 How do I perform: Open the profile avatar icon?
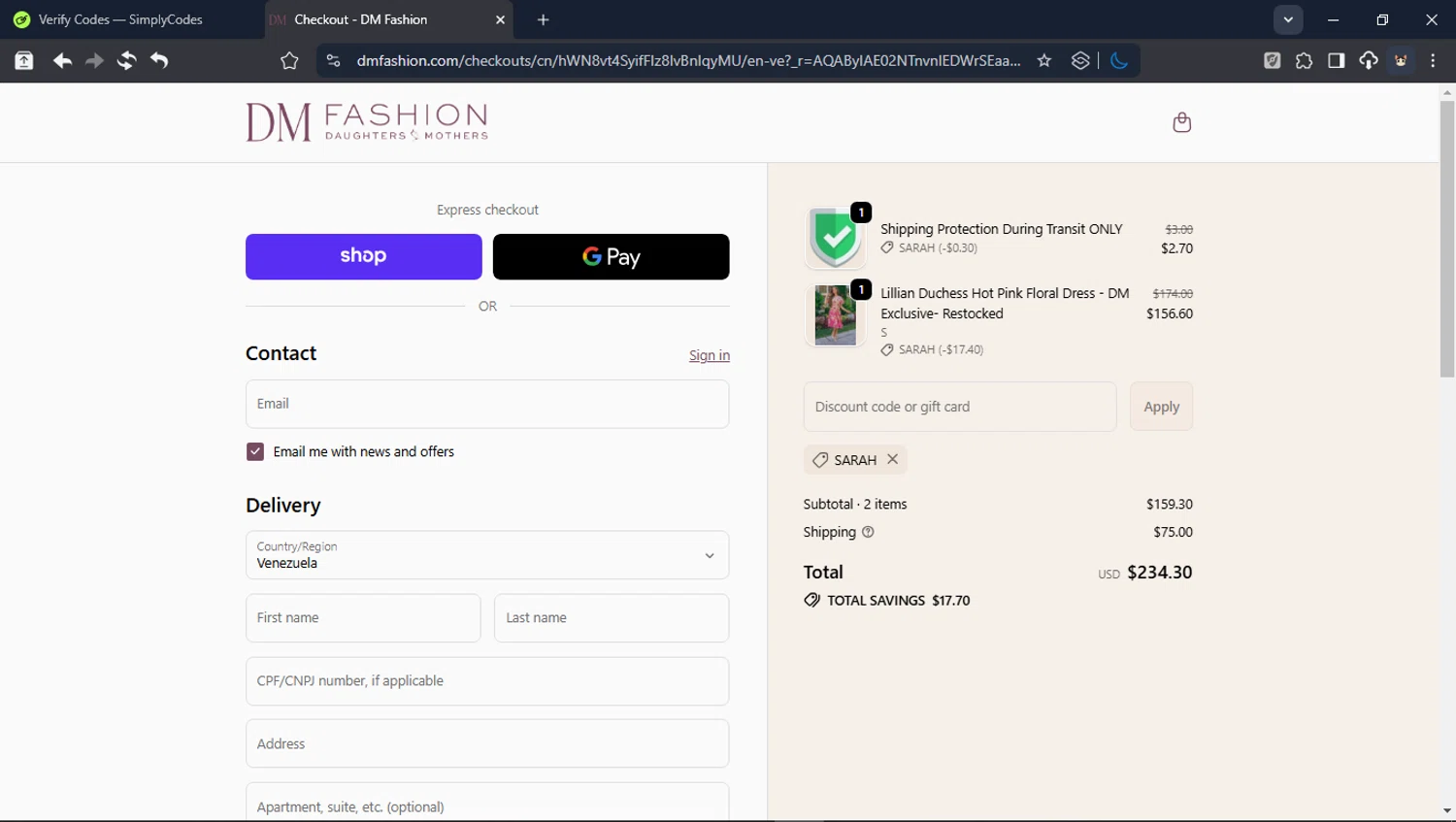[x=1401, y=60]
